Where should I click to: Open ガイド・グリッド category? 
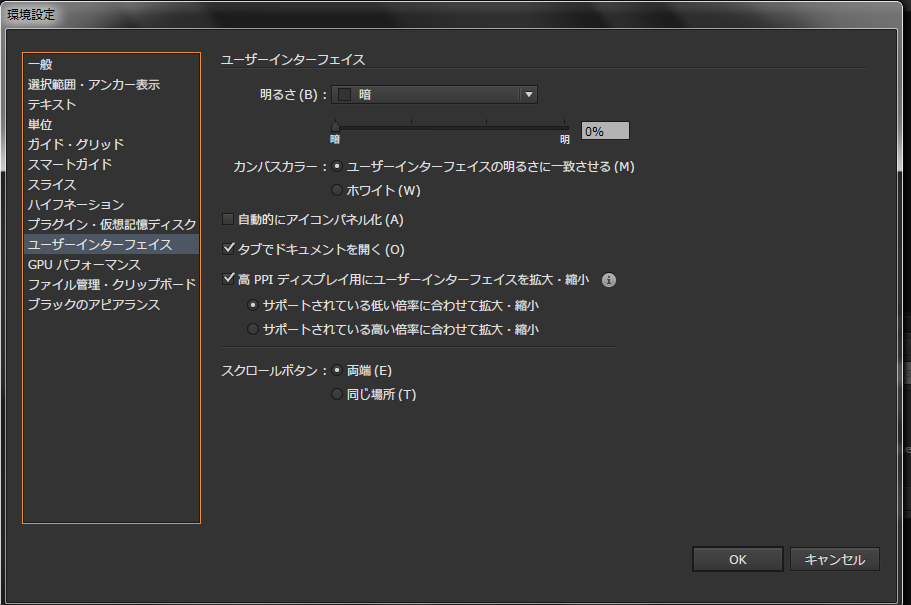pyautogui.click(x=112, y=144)
